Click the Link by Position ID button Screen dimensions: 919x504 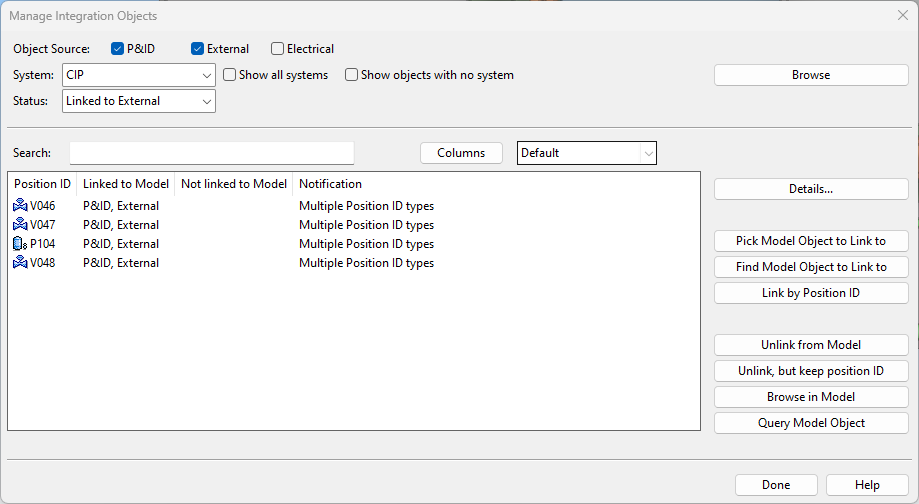[811, 293]
